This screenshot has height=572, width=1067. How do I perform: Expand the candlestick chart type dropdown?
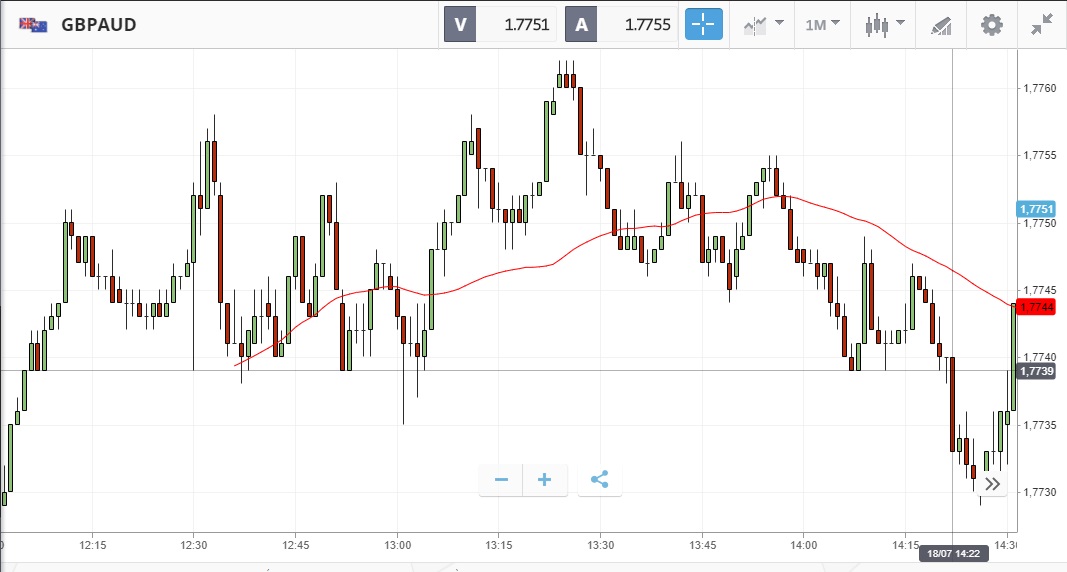coord(884,25)
